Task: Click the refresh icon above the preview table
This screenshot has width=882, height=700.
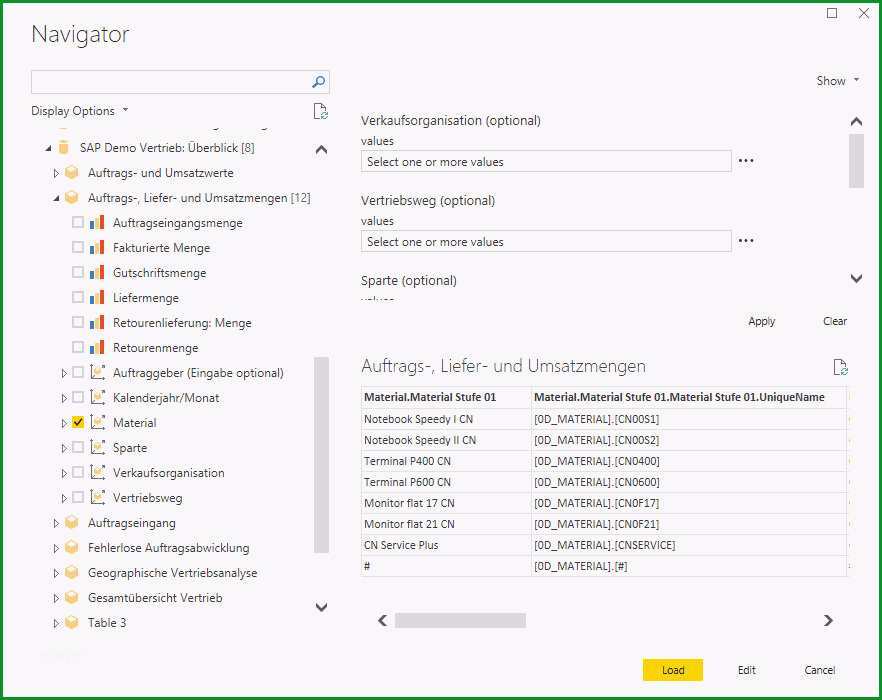Action: pos(840,367)
